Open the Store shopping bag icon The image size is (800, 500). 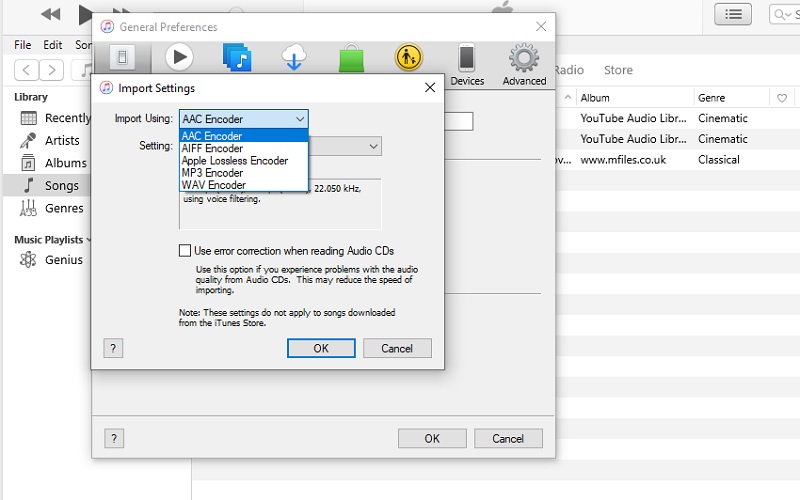(351, 58)
